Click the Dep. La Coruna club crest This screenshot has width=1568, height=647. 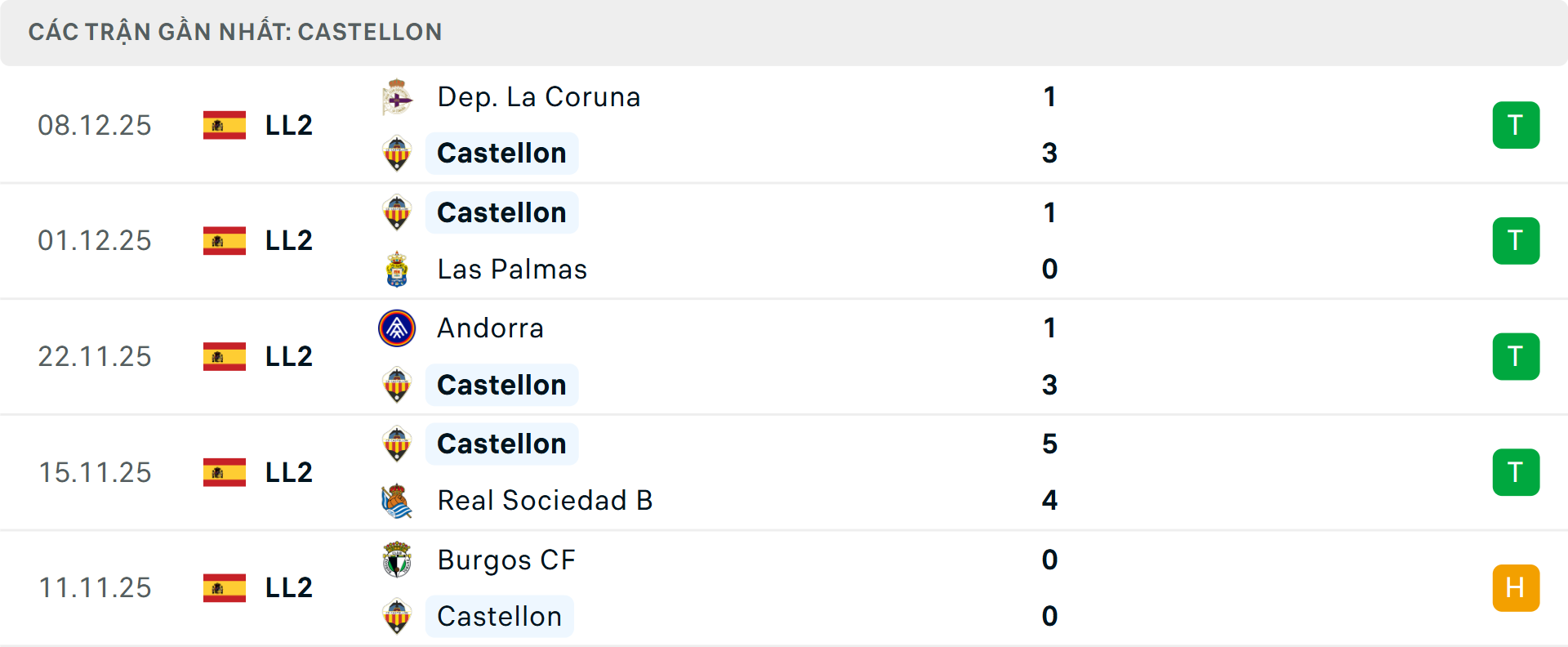click(397, 96)
